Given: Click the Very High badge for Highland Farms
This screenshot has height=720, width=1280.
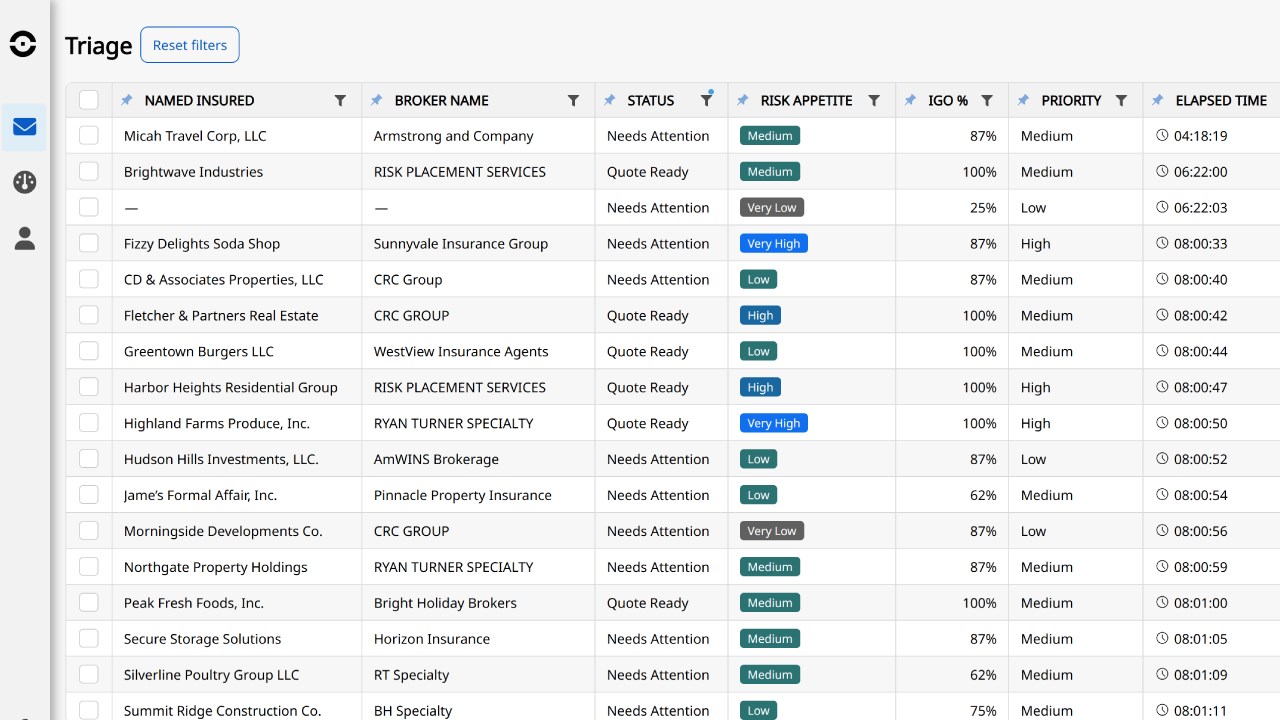Looking at the screenshot, I should point(774,423).
